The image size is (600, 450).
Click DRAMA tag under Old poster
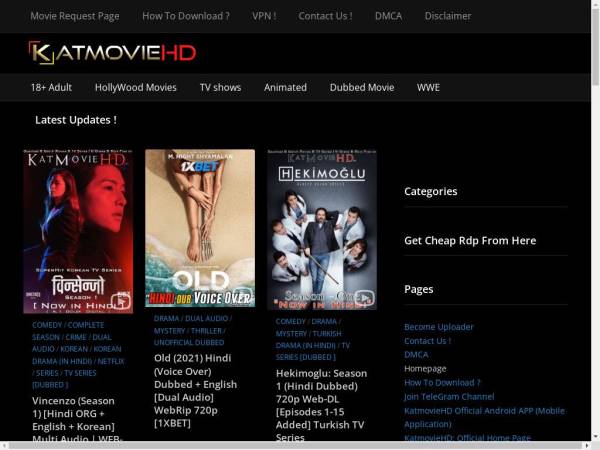click(166, 318)
